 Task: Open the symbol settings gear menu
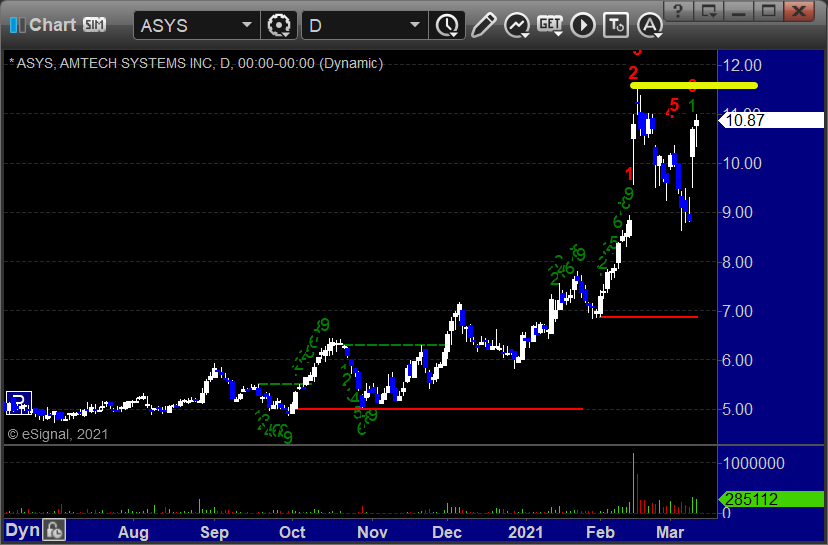coord(279,25)
